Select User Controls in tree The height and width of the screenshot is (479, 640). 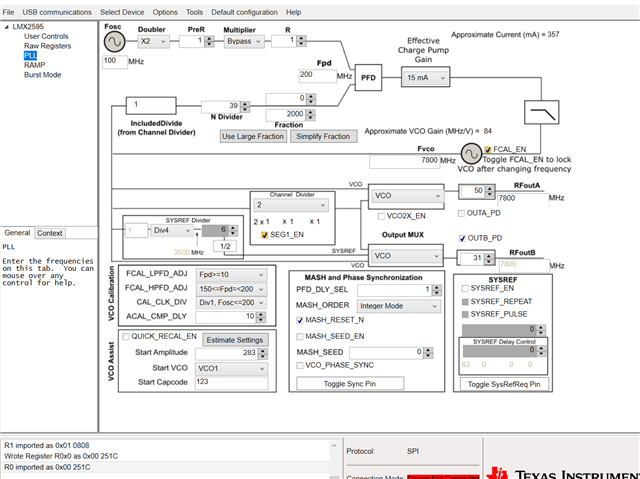(x=46, y=36)
